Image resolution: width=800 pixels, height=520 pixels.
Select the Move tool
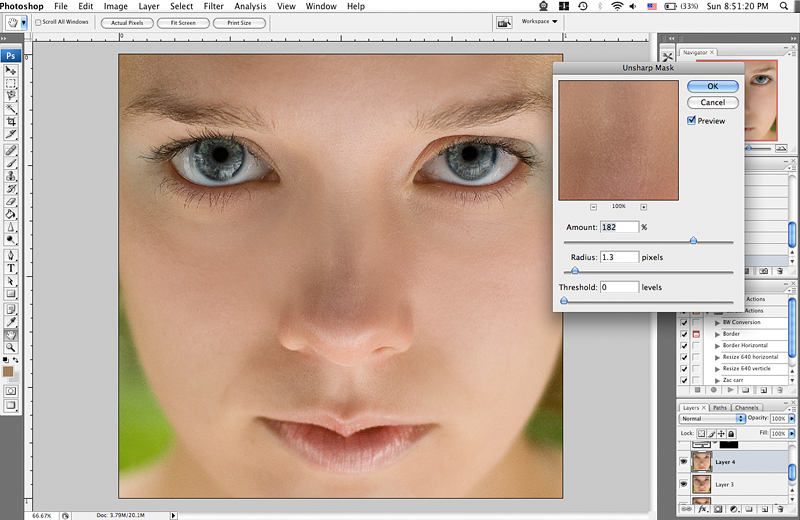point(11,70)
